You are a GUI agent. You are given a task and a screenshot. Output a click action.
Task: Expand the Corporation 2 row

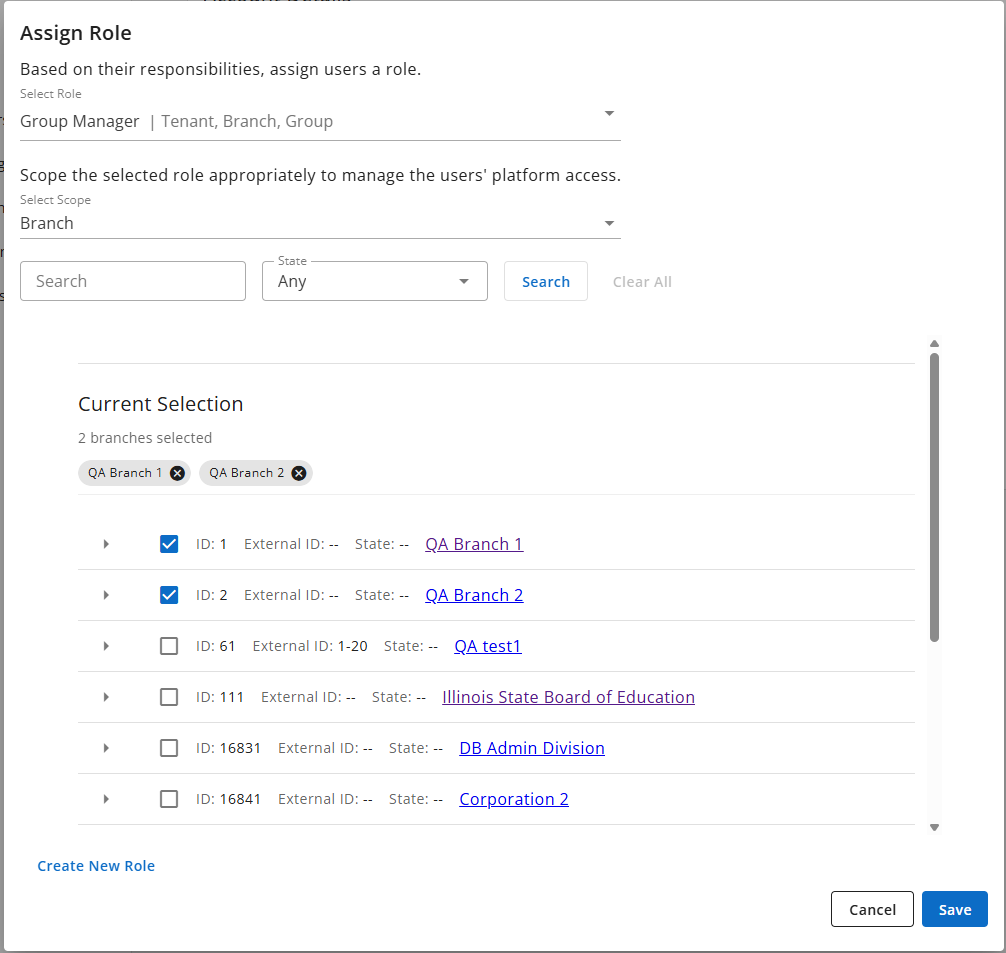(106, 799)
